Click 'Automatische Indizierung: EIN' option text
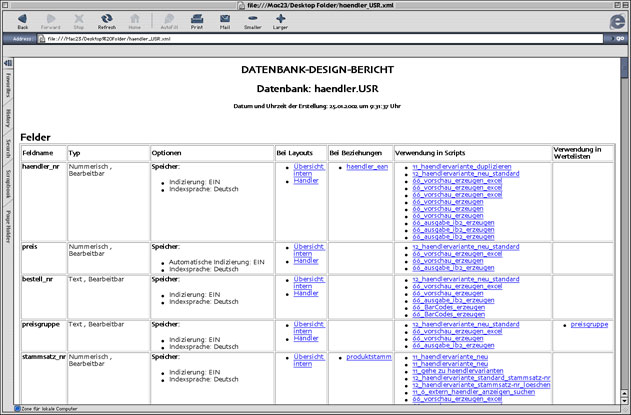Screen dimensions: 631x415 pyautogui.click(x=217, y=262)
